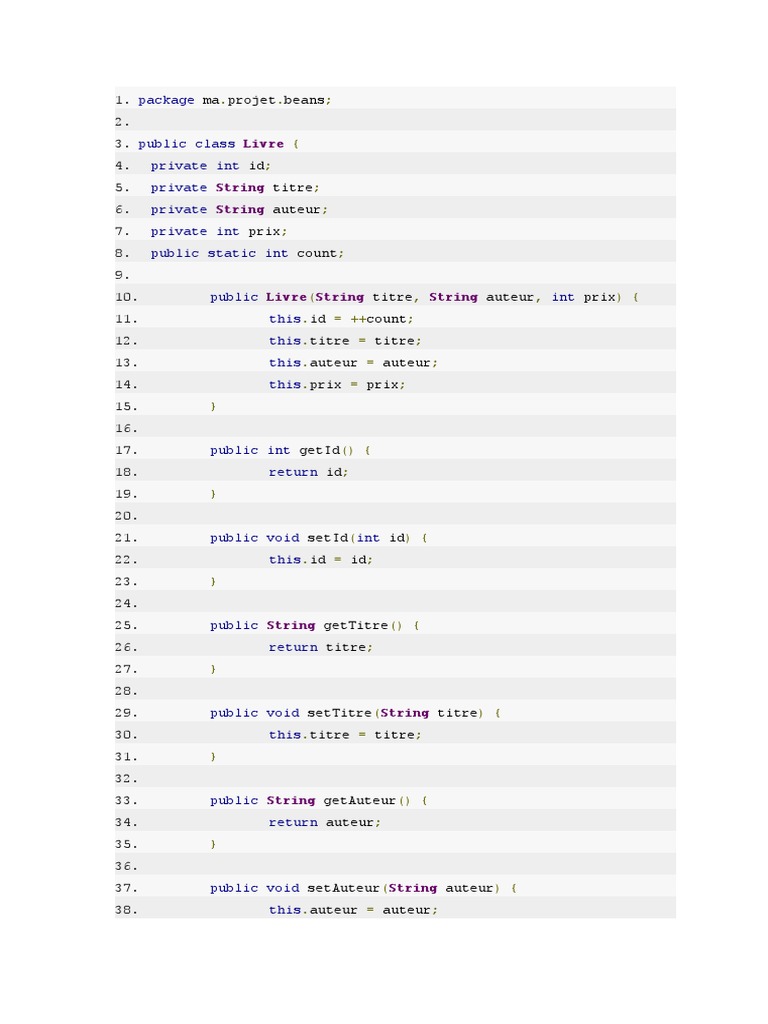Click the Livre constructor signature line
This screenshot has width=768, height=1024.
pos(424,297)
